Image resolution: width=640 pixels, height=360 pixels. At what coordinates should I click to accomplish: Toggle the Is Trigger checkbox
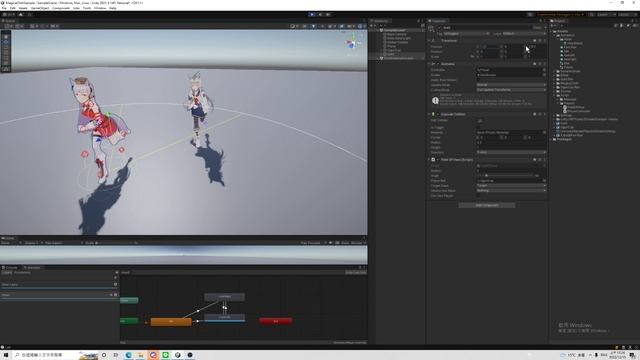coord(478,127)
